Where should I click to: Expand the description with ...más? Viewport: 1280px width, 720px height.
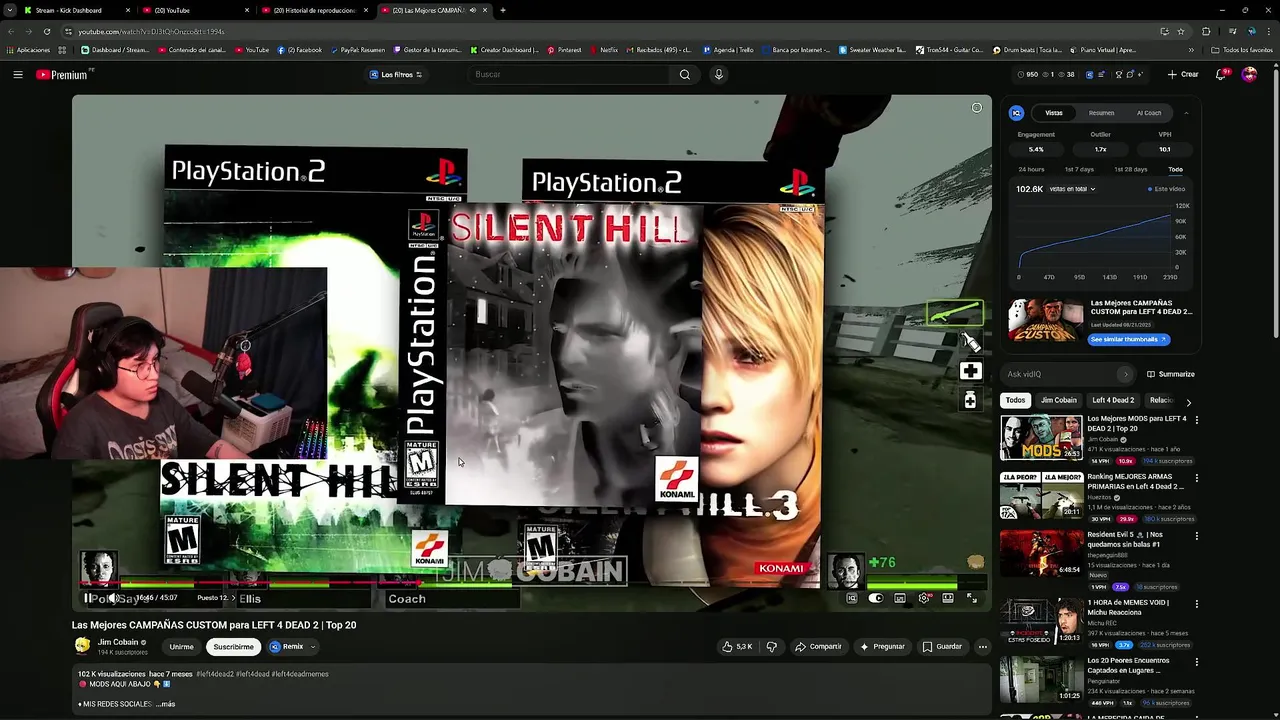[165, 704]
